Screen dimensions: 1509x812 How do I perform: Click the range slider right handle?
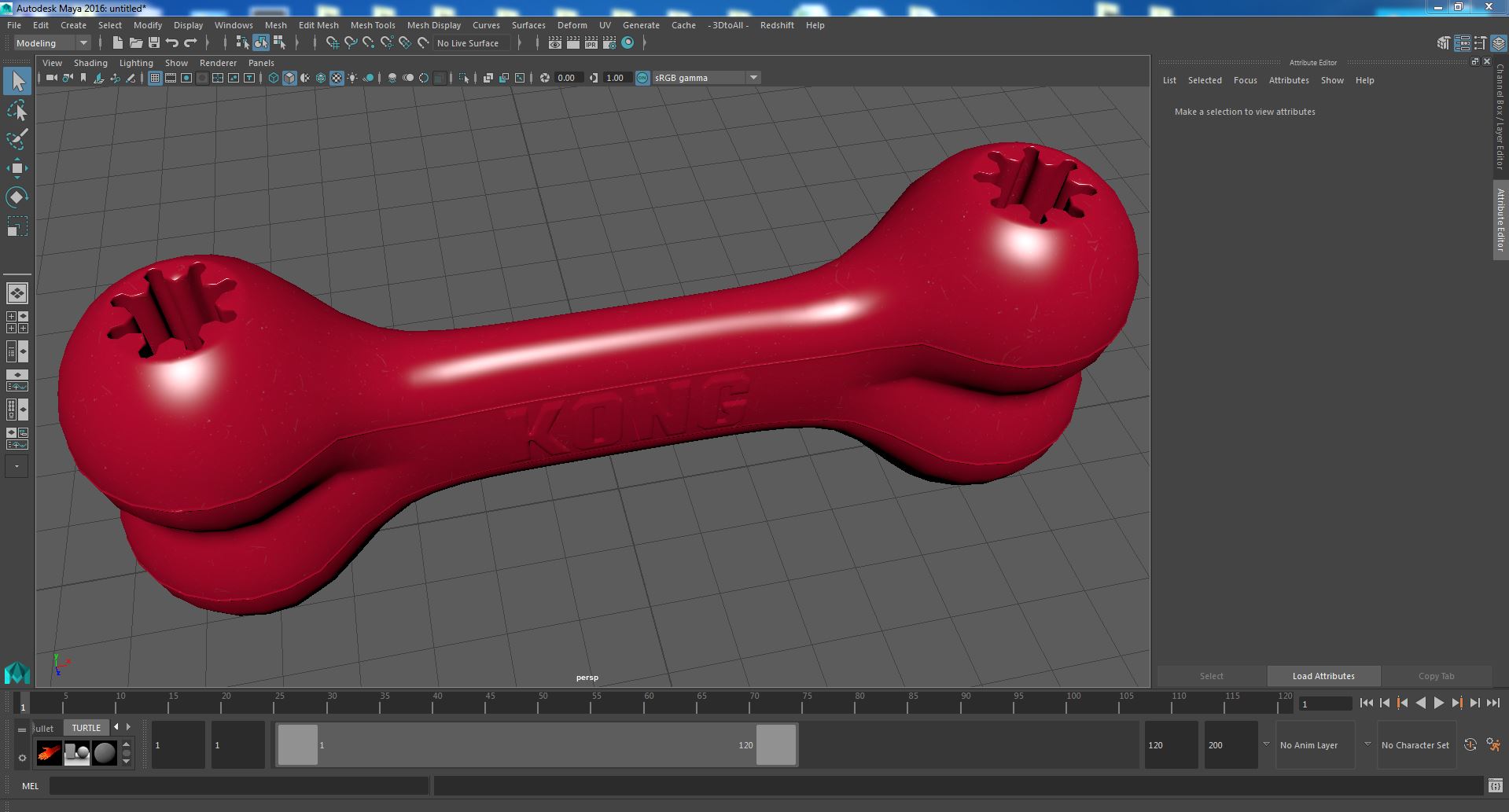tap(776, 744)
